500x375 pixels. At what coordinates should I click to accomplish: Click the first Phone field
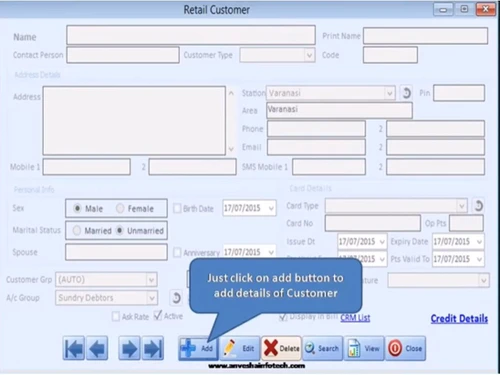(x=316, y=129)
